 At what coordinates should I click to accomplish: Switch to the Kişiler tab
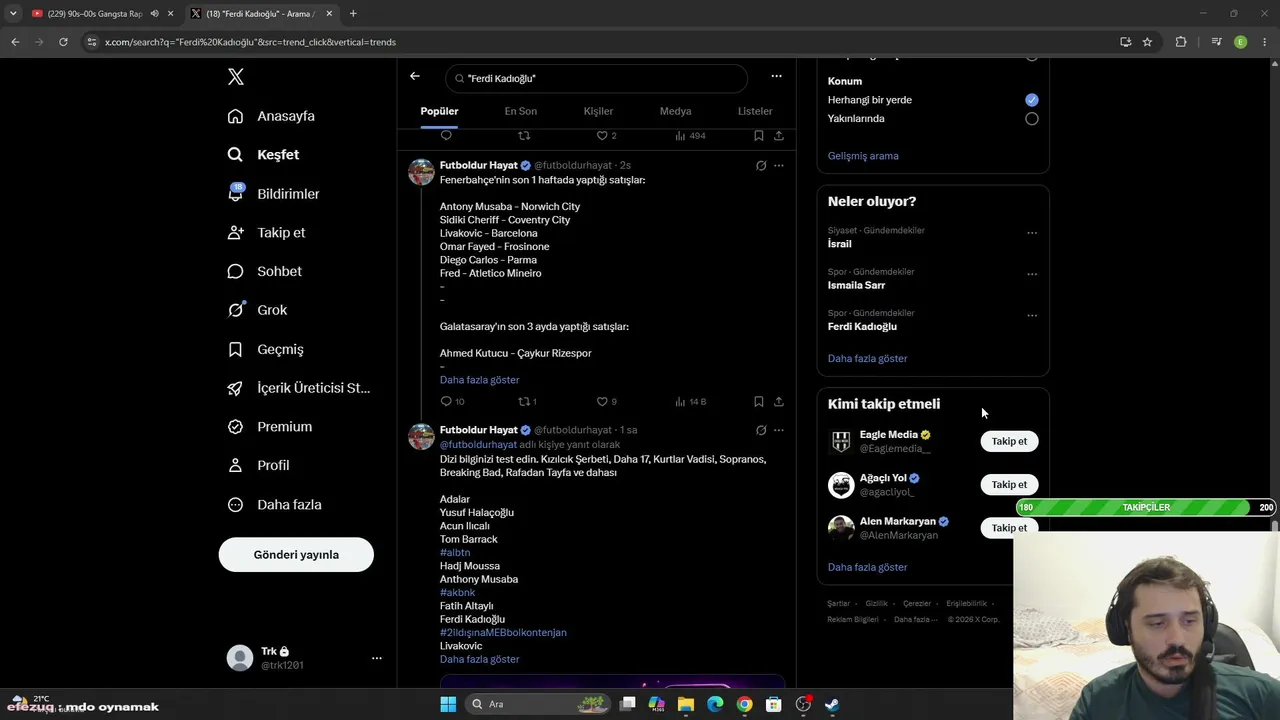598,111
